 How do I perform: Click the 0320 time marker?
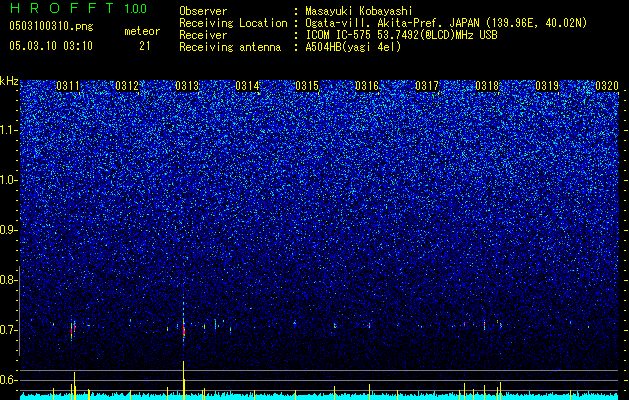[607, 86]
